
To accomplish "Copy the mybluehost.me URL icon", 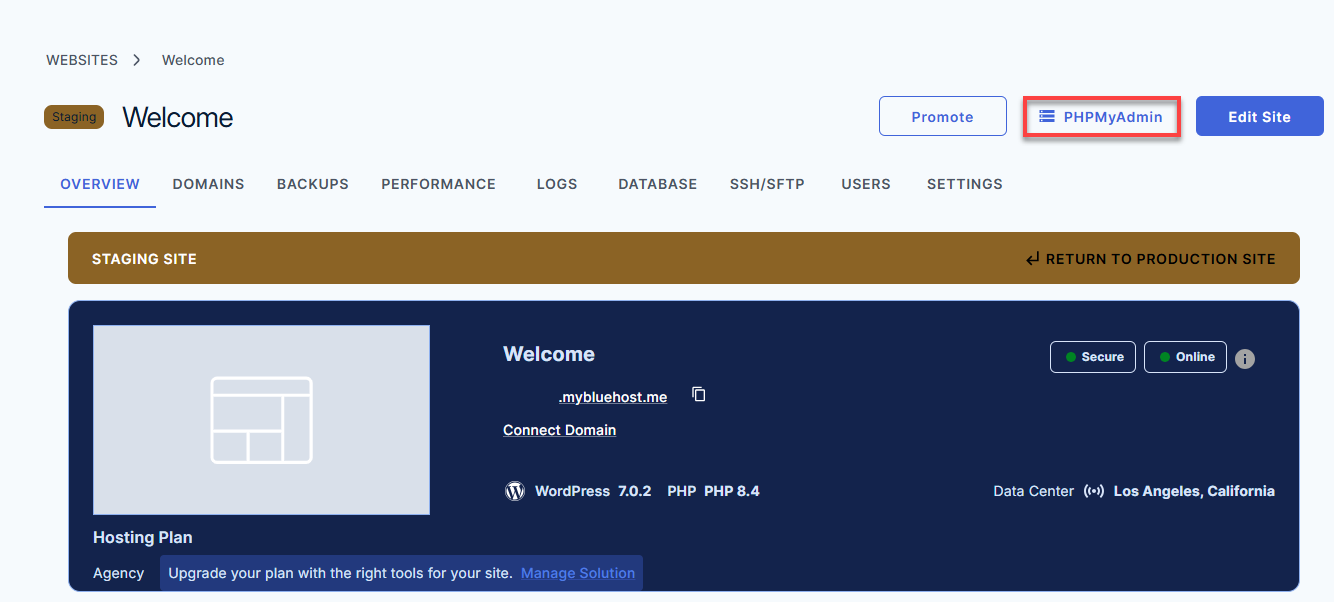I will pos(699,394).
